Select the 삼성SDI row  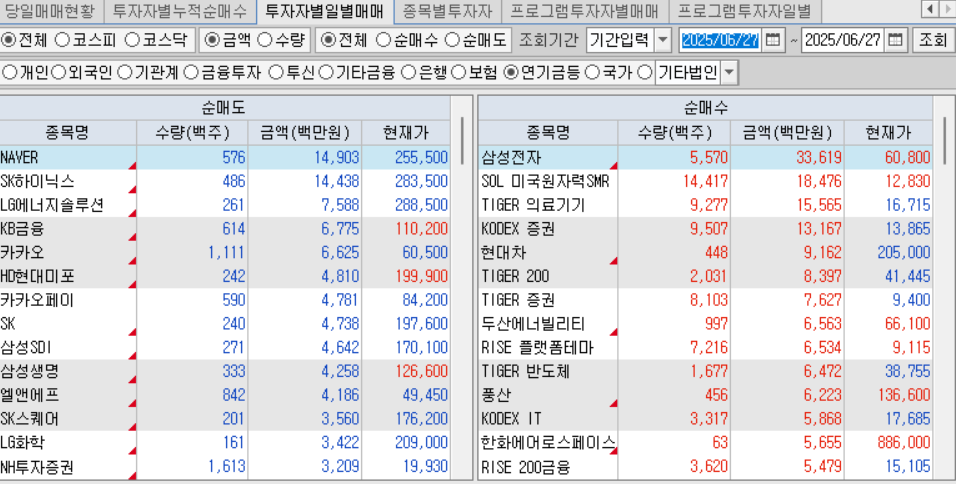[224, 347]
